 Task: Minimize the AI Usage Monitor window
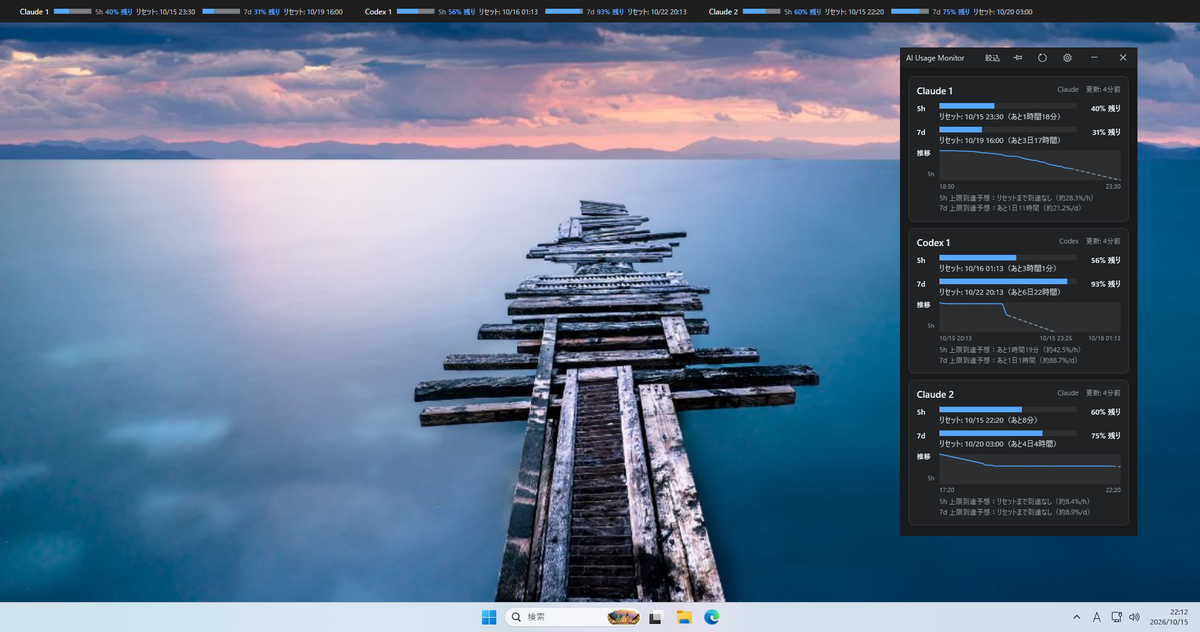click(1094, 58)
